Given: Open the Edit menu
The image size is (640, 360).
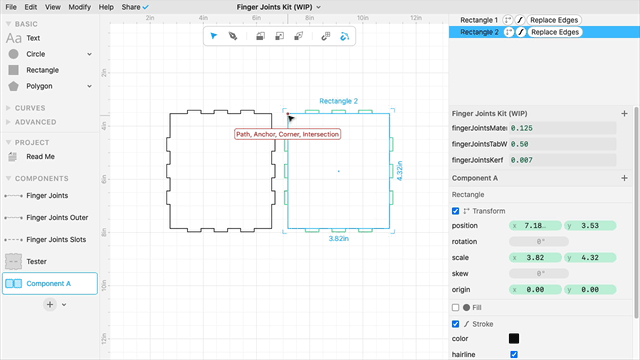Looking at the screenshot, I should (31, 7).
